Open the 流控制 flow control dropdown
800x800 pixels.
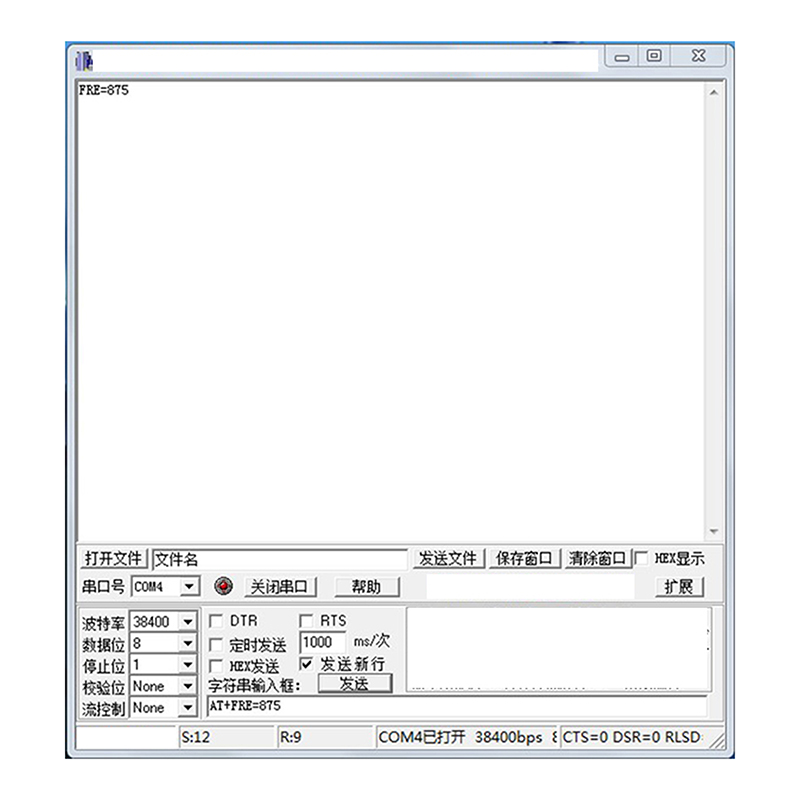coord(187,708)
